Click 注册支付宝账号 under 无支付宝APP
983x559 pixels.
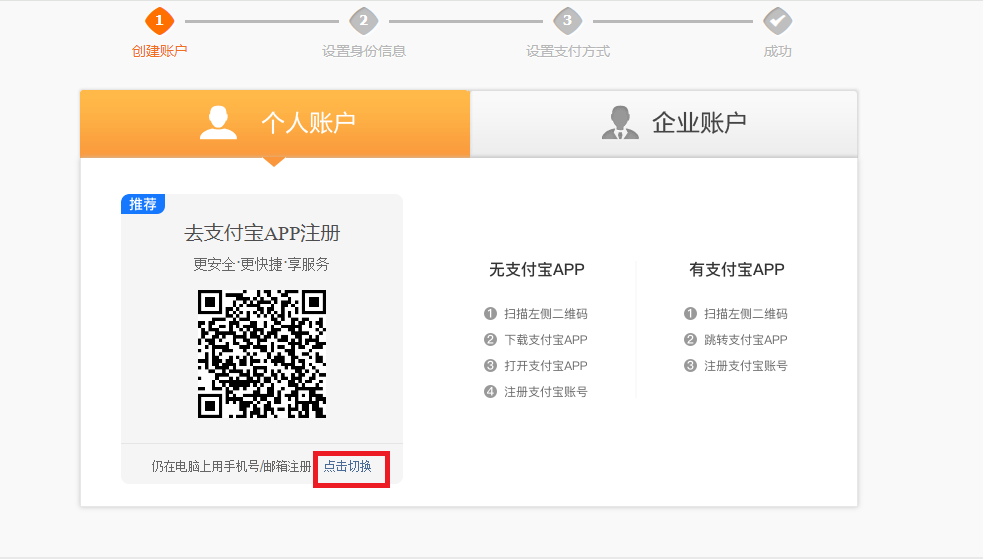coord(545,392)
